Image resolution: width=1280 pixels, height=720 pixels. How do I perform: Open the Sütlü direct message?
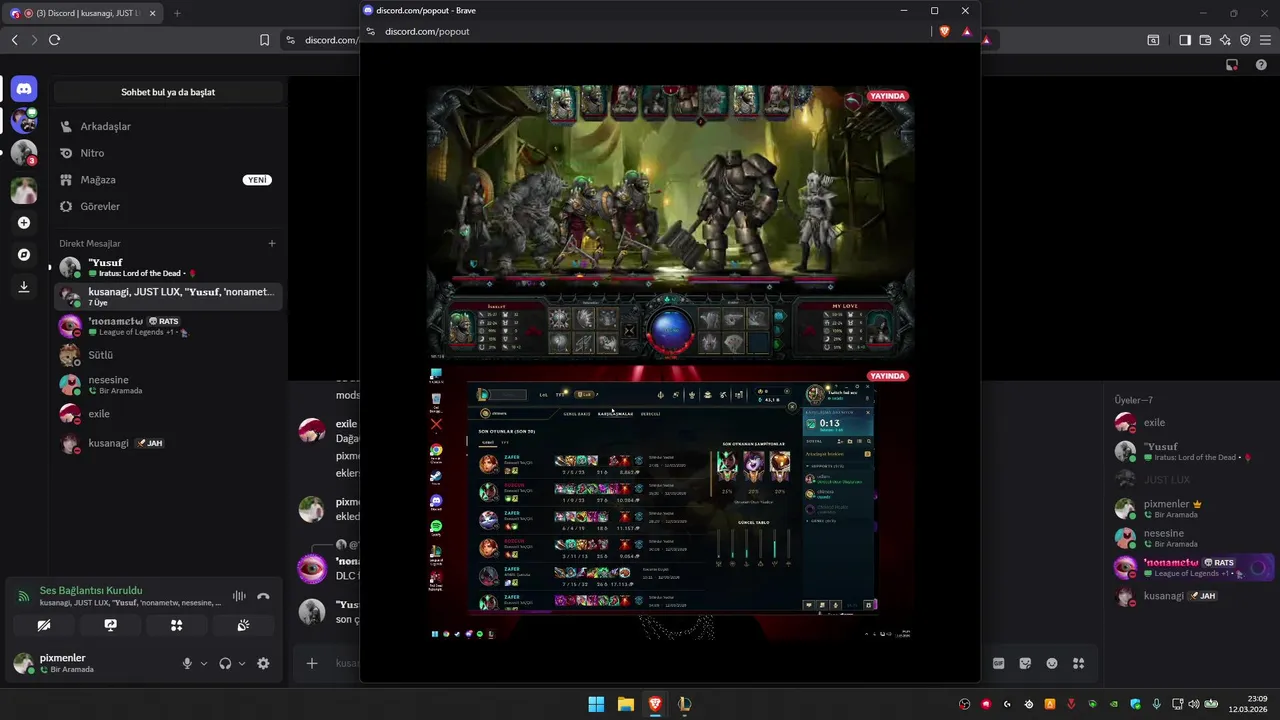coord(169,355)
